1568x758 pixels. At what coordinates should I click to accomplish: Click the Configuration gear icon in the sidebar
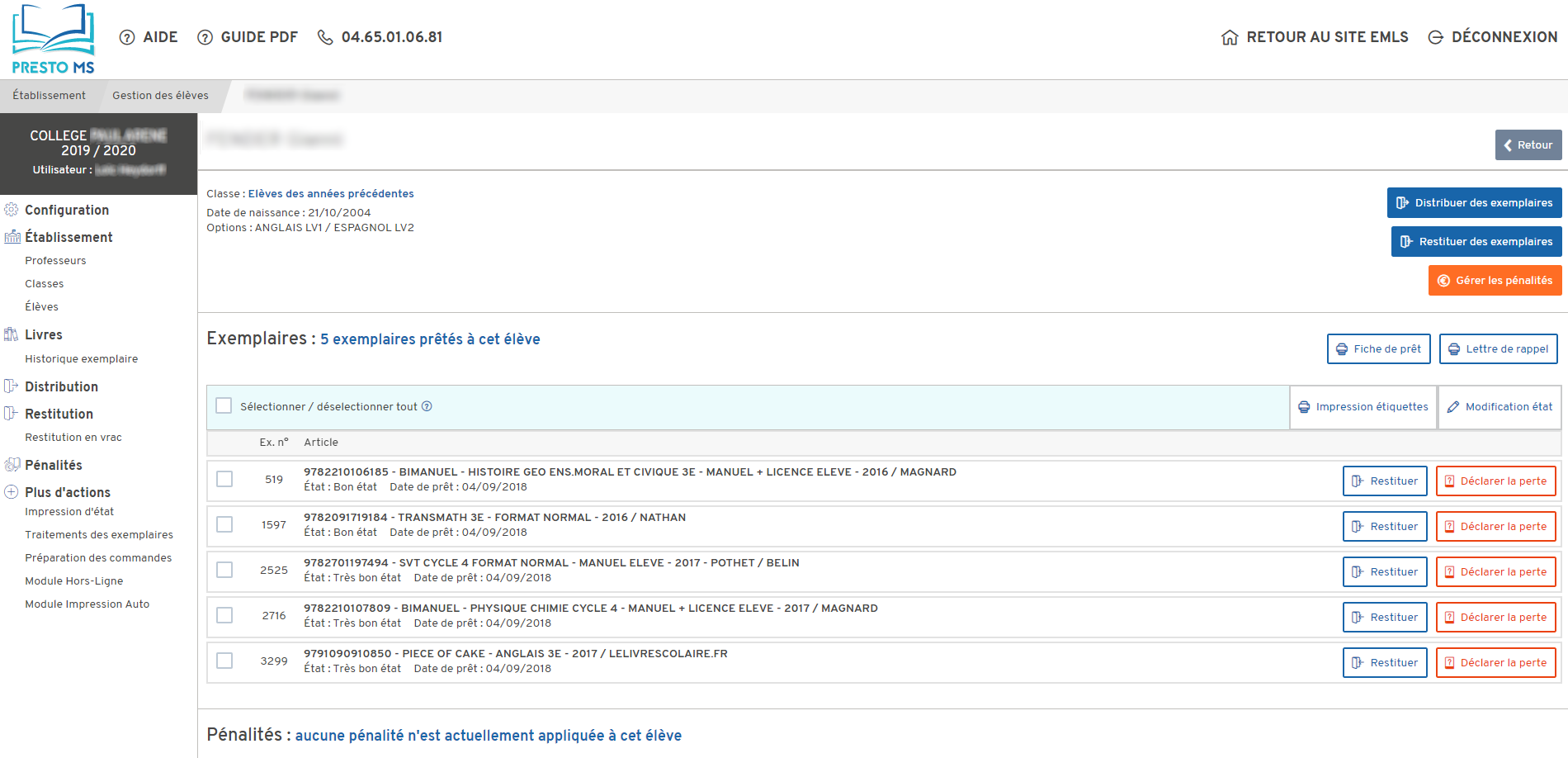click(12, 210)
